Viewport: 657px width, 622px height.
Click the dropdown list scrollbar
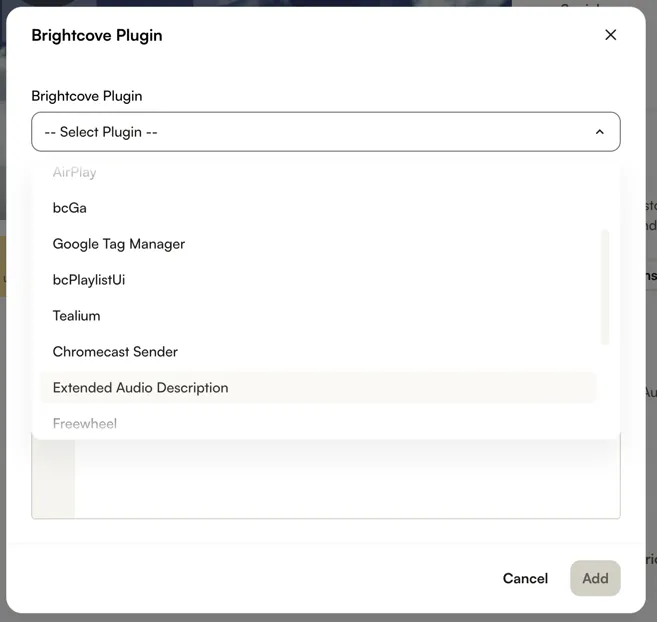pos(605,287)
